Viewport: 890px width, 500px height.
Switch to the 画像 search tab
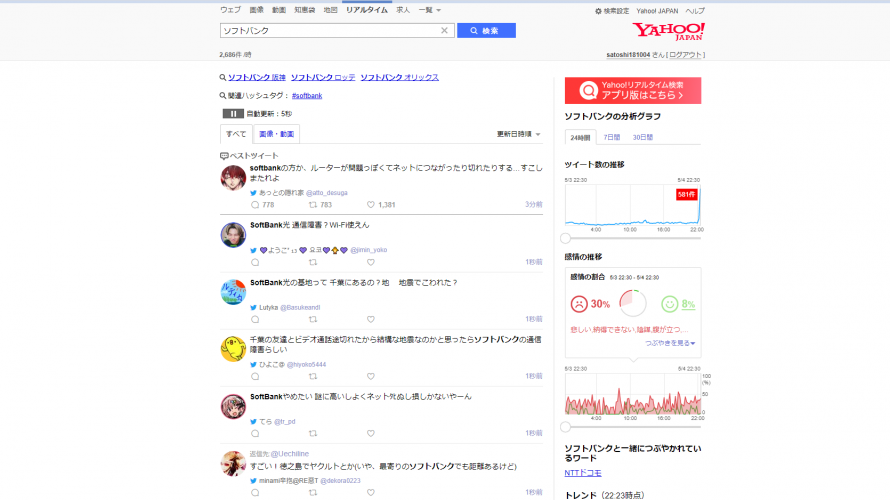pyautogui.click(x=257, y=10)
